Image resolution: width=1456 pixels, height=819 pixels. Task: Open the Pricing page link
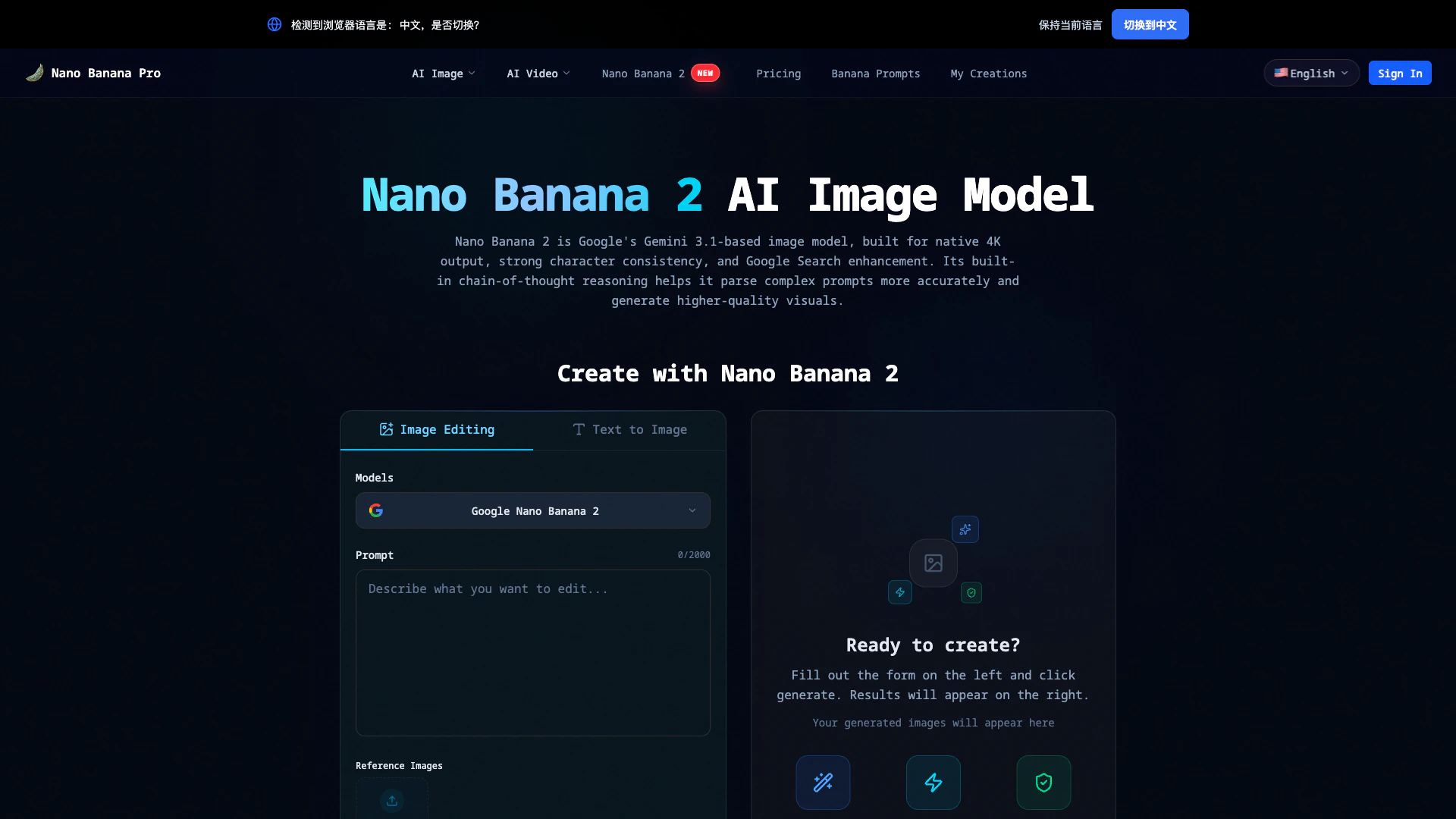coord(778,74)
